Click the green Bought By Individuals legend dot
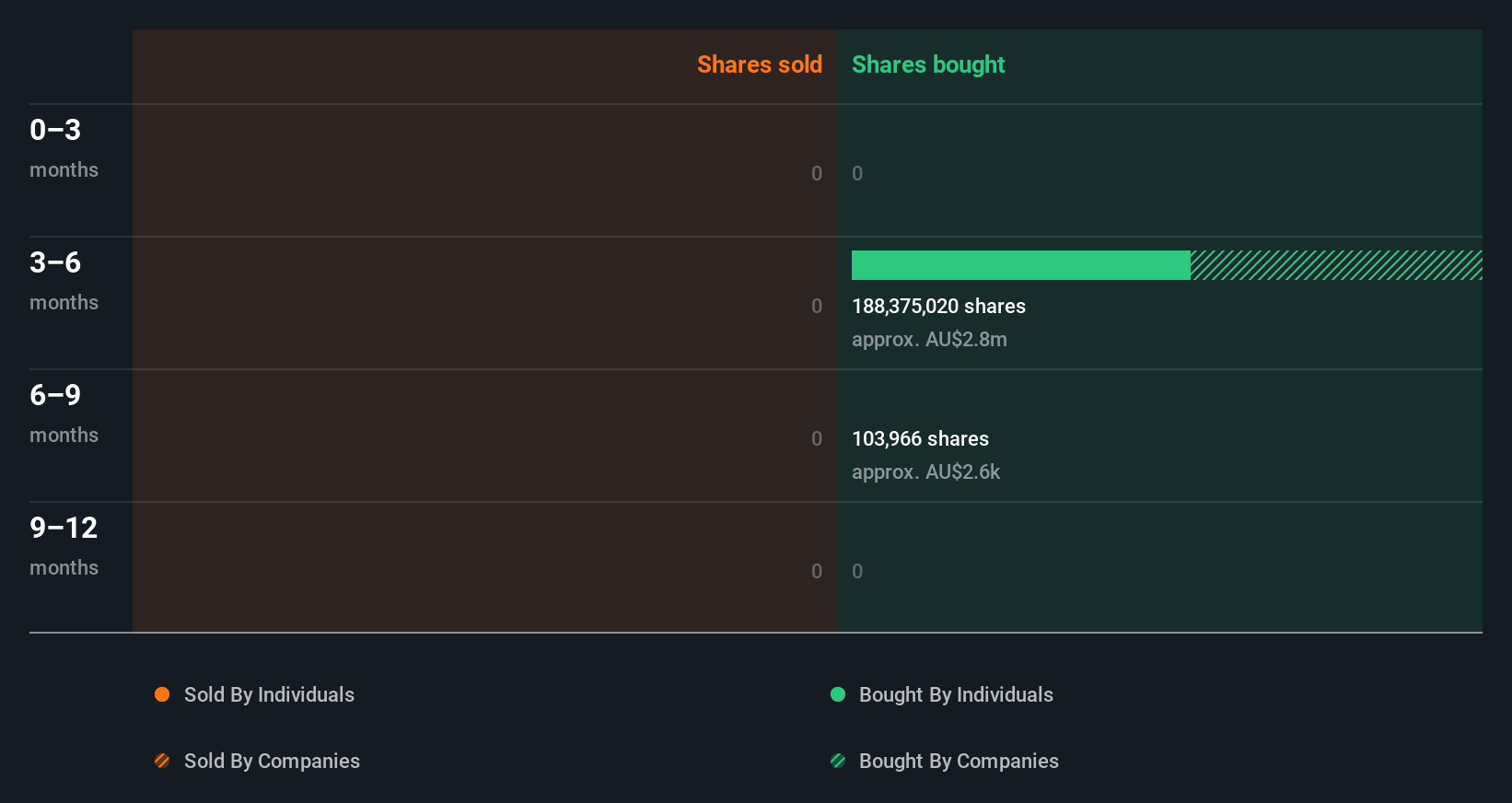Screen dimensions: 1512x803 tap(838, 694)
